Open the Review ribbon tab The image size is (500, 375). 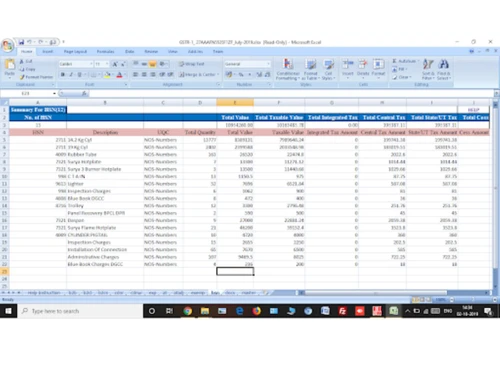coord(151,51)
